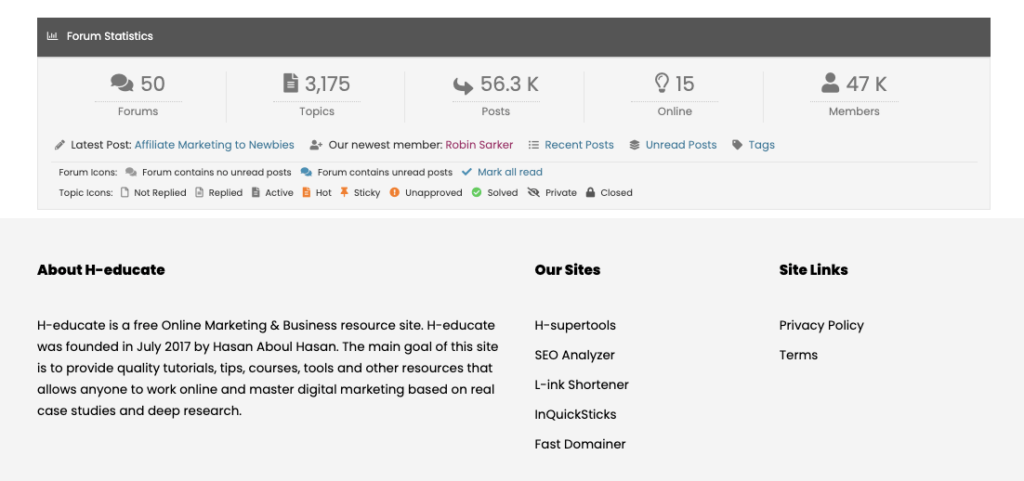Click the Tags label icon

pyautogui.click(x=737, y=145)
